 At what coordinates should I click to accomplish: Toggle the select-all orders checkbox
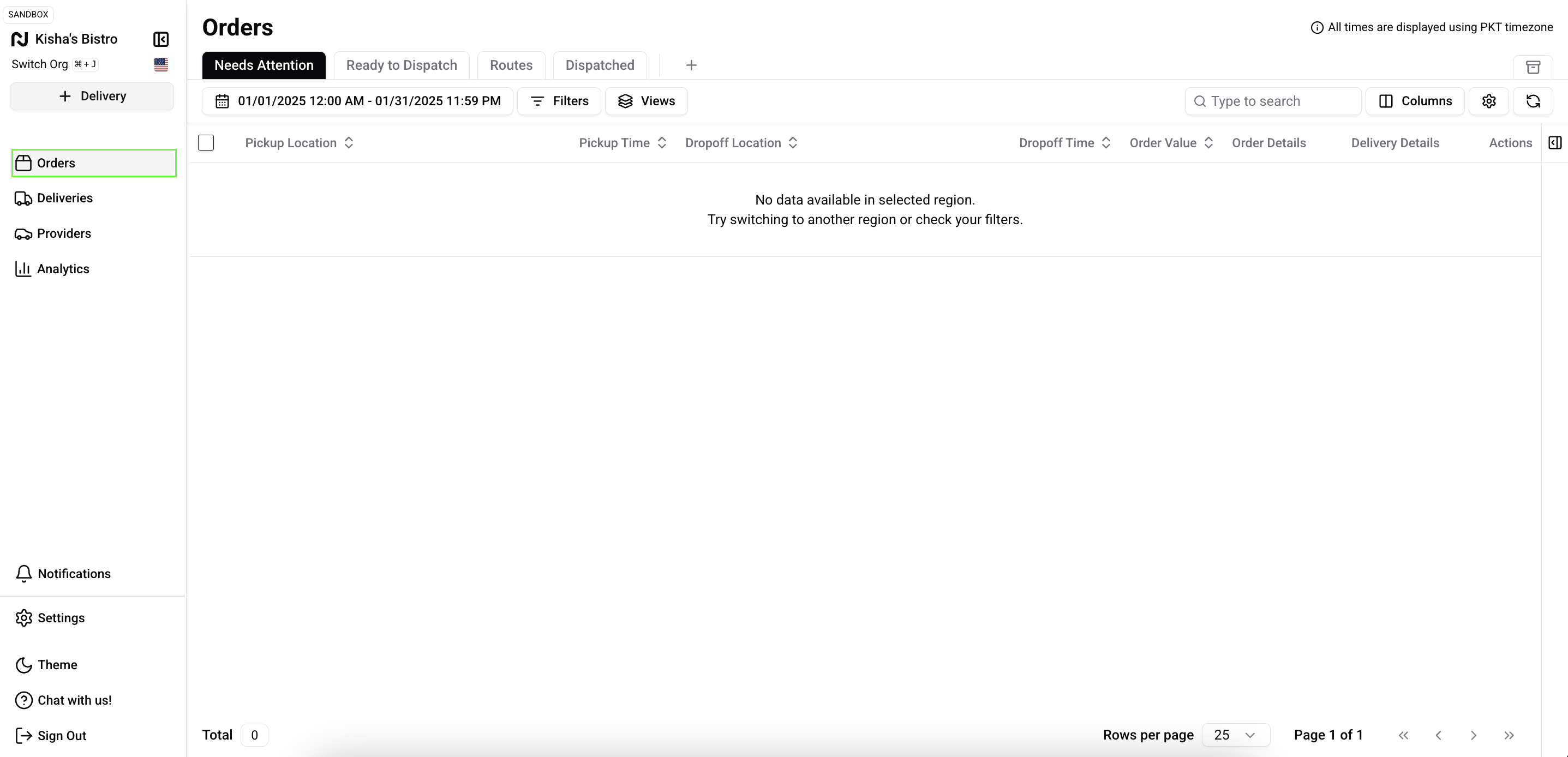[206, 142]
